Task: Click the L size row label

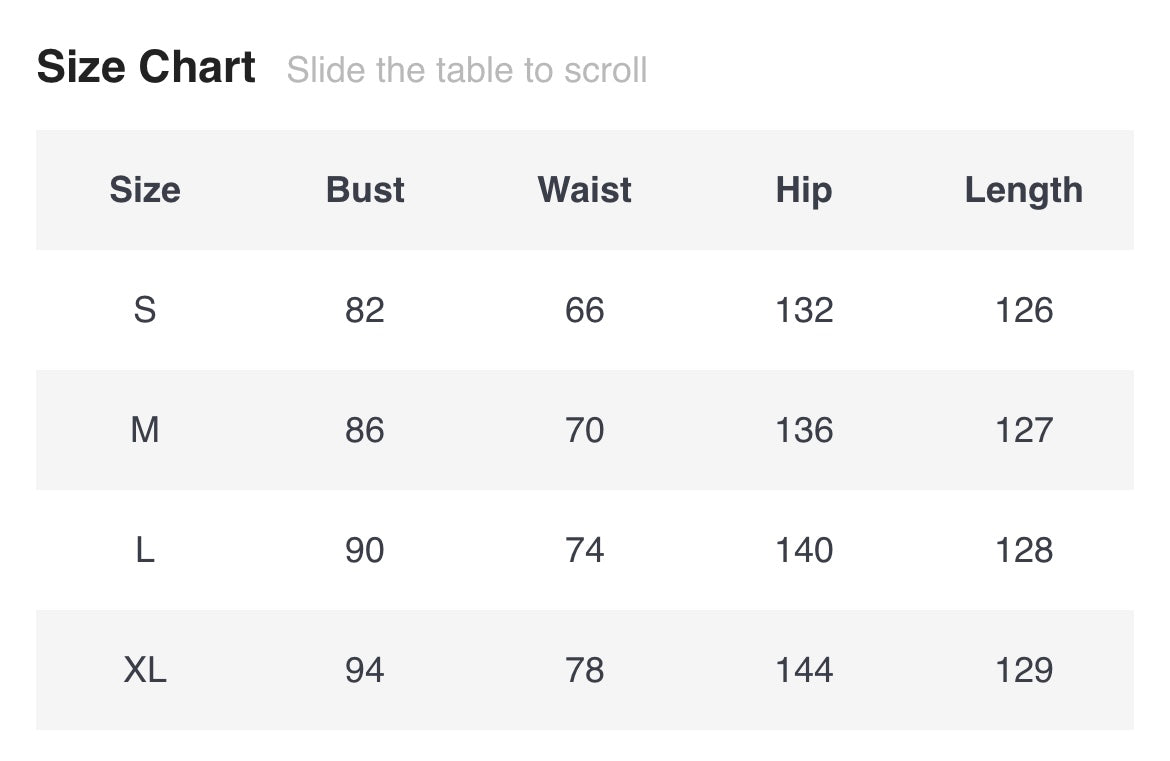Action: (x=145, y=550)
